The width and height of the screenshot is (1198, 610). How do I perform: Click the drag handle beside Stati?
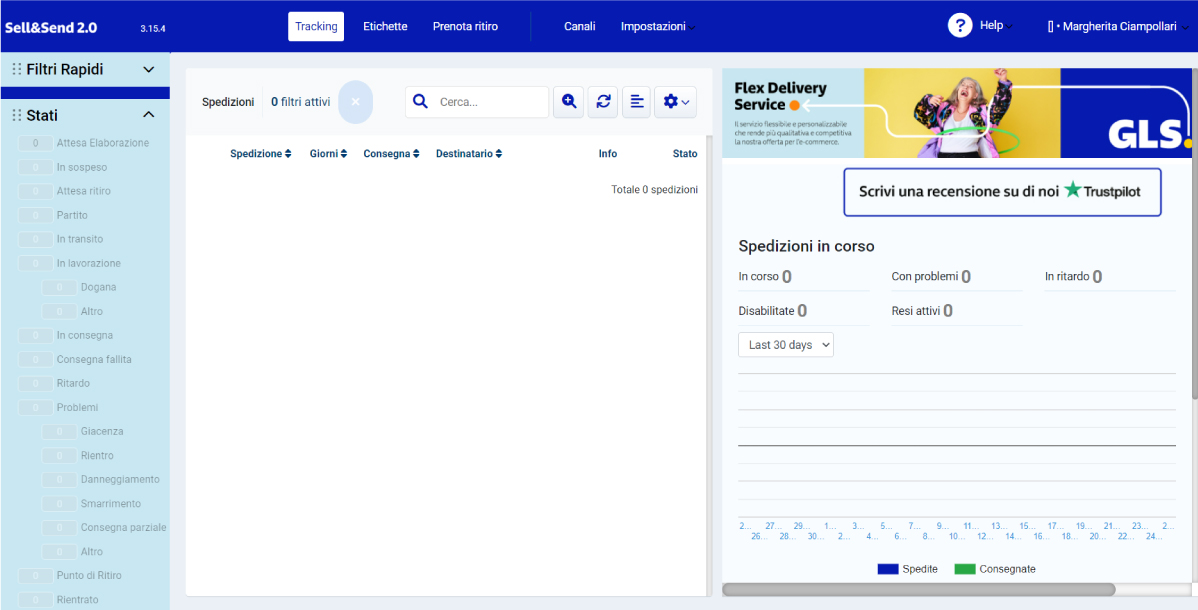16,116
